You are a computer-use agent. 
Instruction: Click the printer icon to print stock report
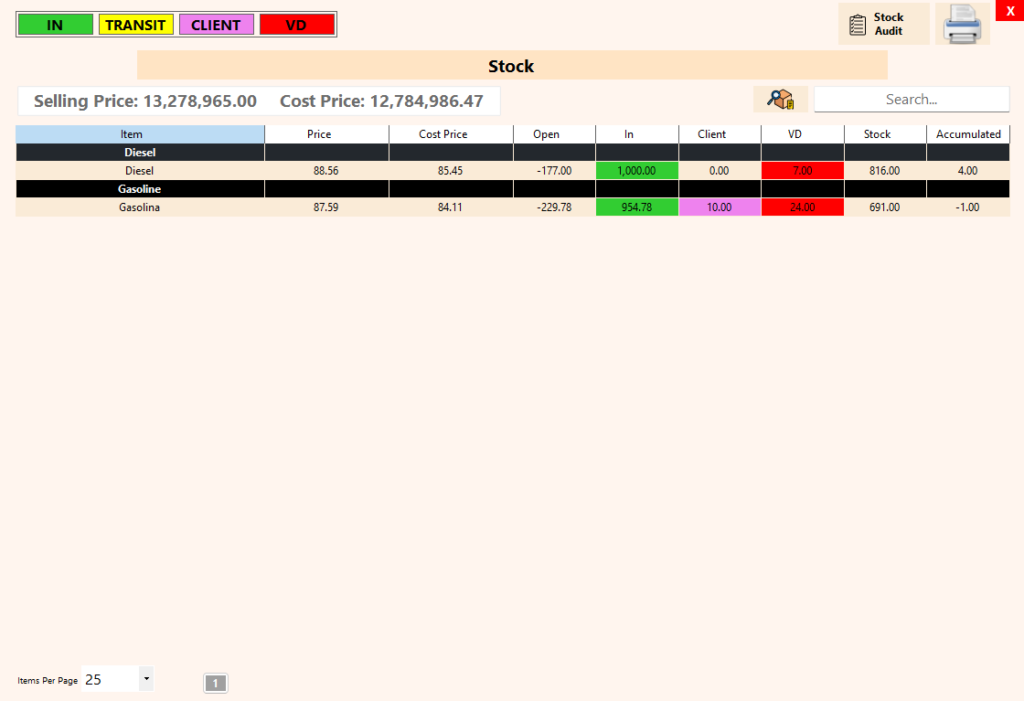[x=962, y=23]
